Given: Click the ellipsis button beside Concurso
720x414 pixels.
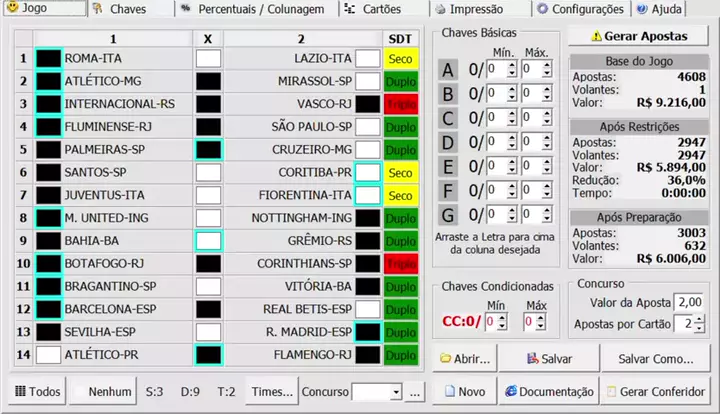Looking at the screenshot, I should click(x=415, y=392).
